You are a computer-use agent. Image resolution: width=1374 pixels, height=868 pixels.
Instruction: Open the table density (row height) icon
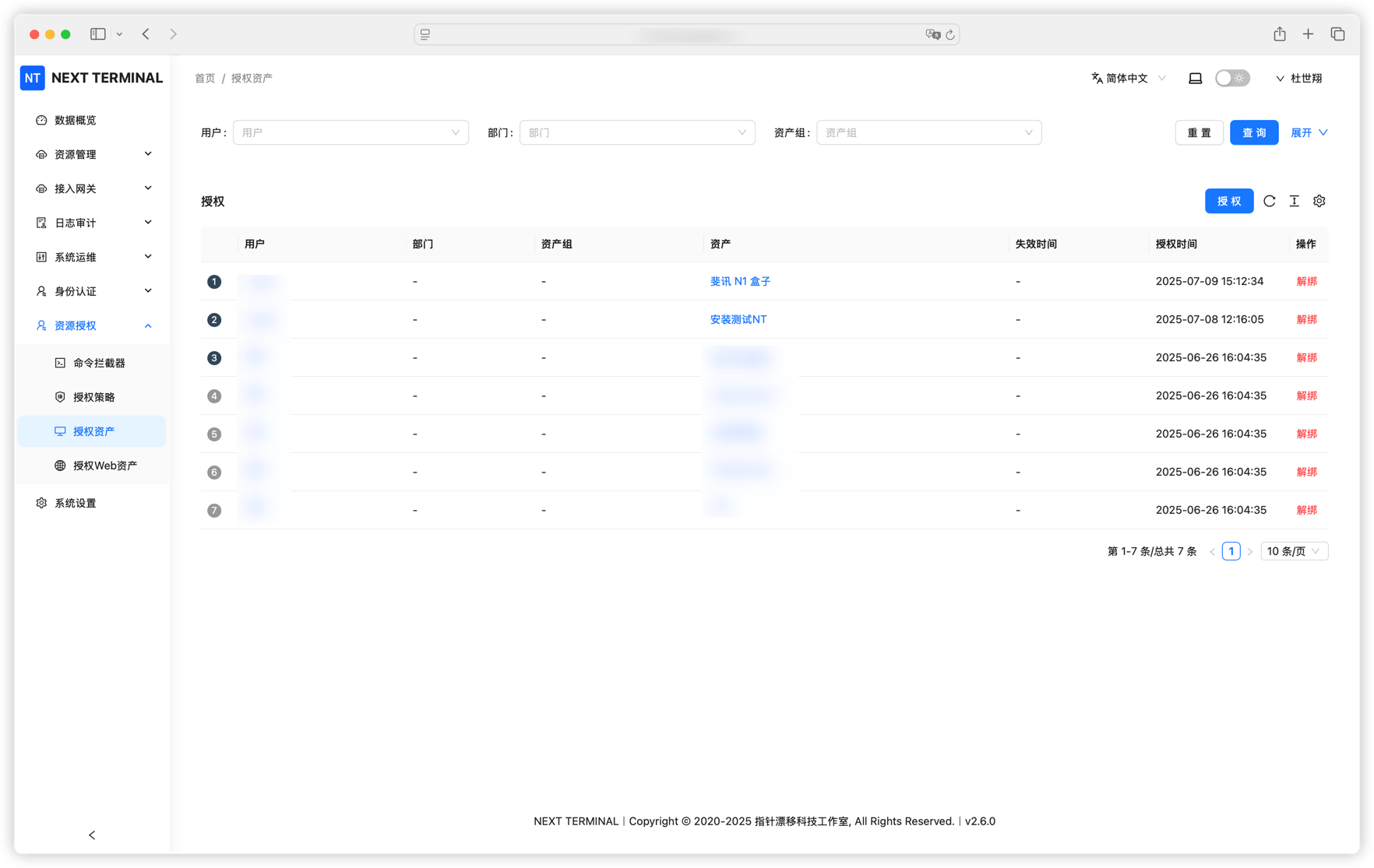pyautogui.click(x=1294, y=201)
